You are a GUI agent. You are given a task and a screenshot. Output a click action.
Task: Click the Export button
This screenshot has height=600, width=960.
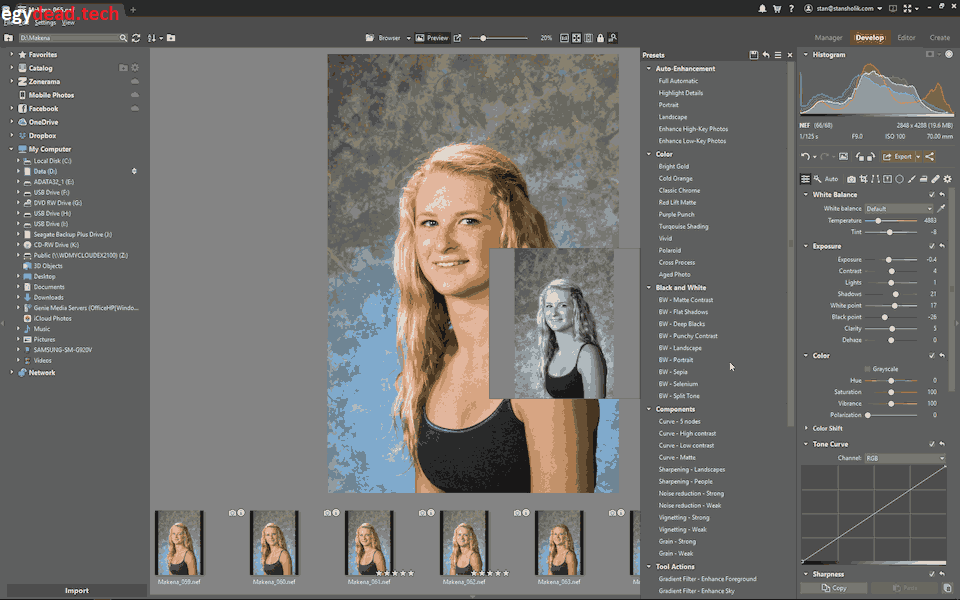[899, 157]
